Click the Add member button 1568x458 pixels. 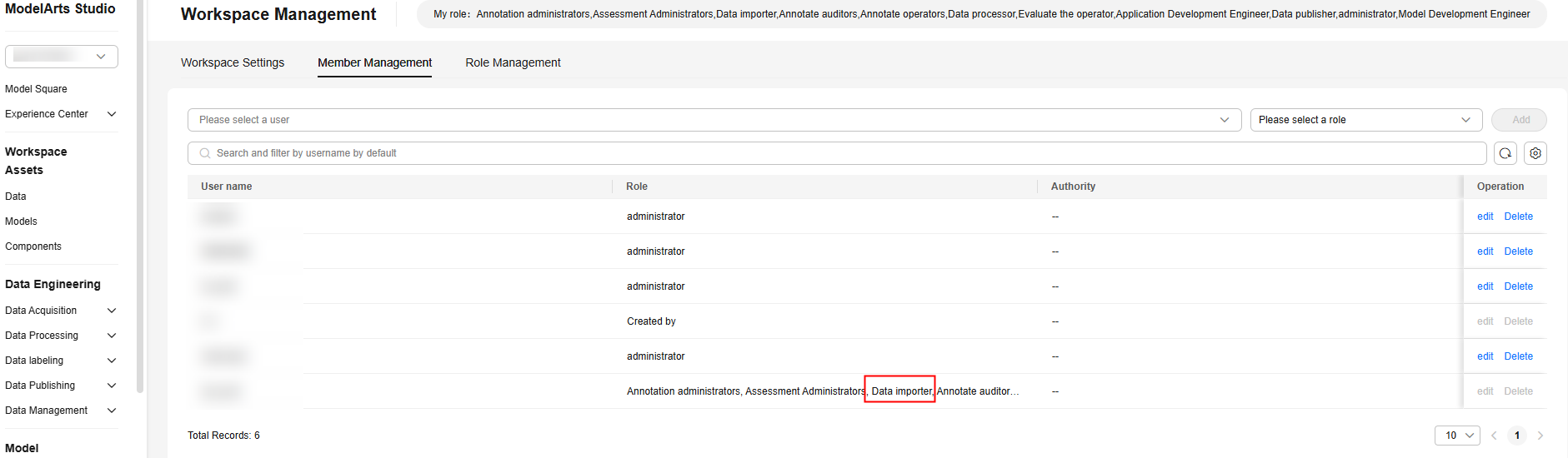pyautogui.click(x=1520, y=120)
